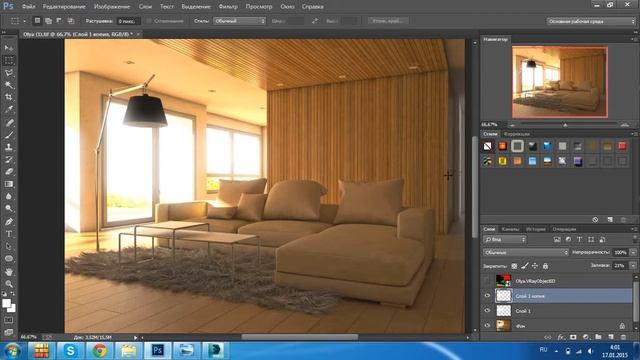
Task: Select the Zoom tool in toolbox
Action: pyautogui.click(x=9, y=284)
